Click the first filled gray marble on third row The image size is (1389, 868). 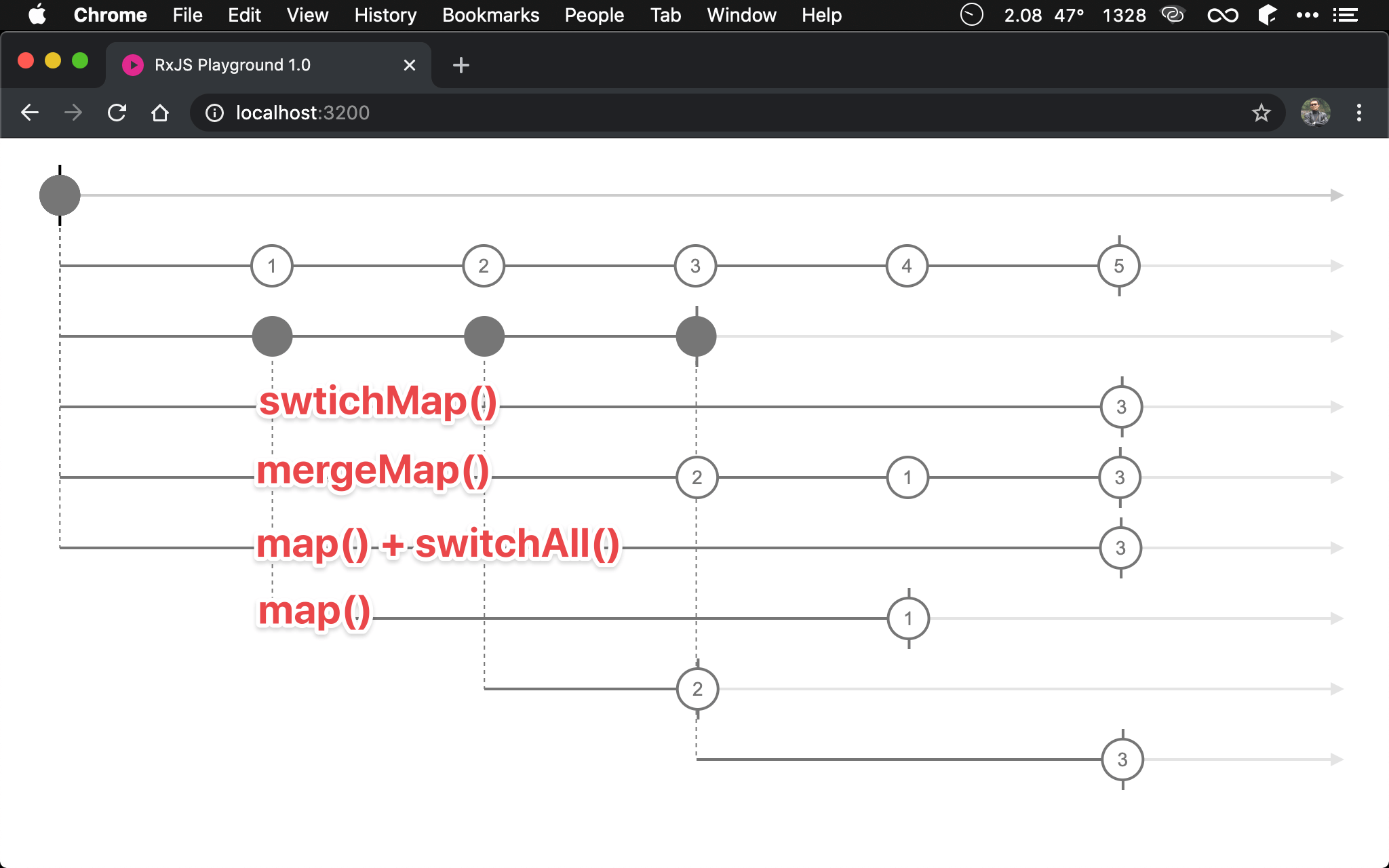[x=272, y=336]
